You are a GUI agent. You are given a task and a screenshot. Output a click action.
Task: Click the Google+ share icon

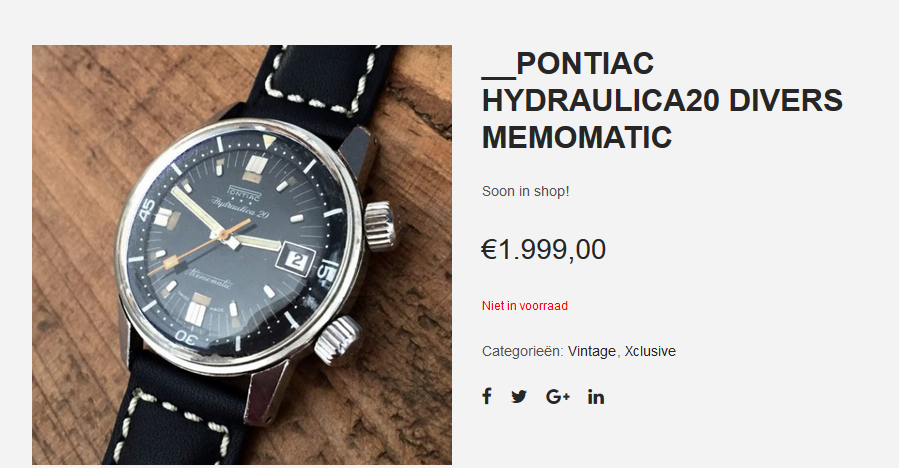[558, 397]
